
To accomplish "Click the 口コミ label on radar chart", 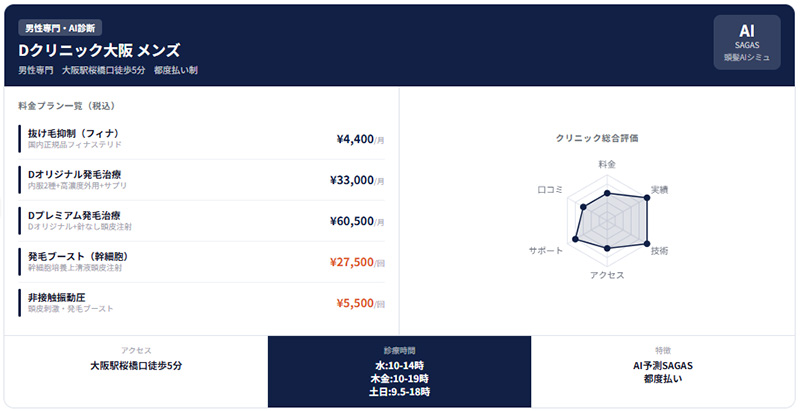I will [x=550, y=189].
